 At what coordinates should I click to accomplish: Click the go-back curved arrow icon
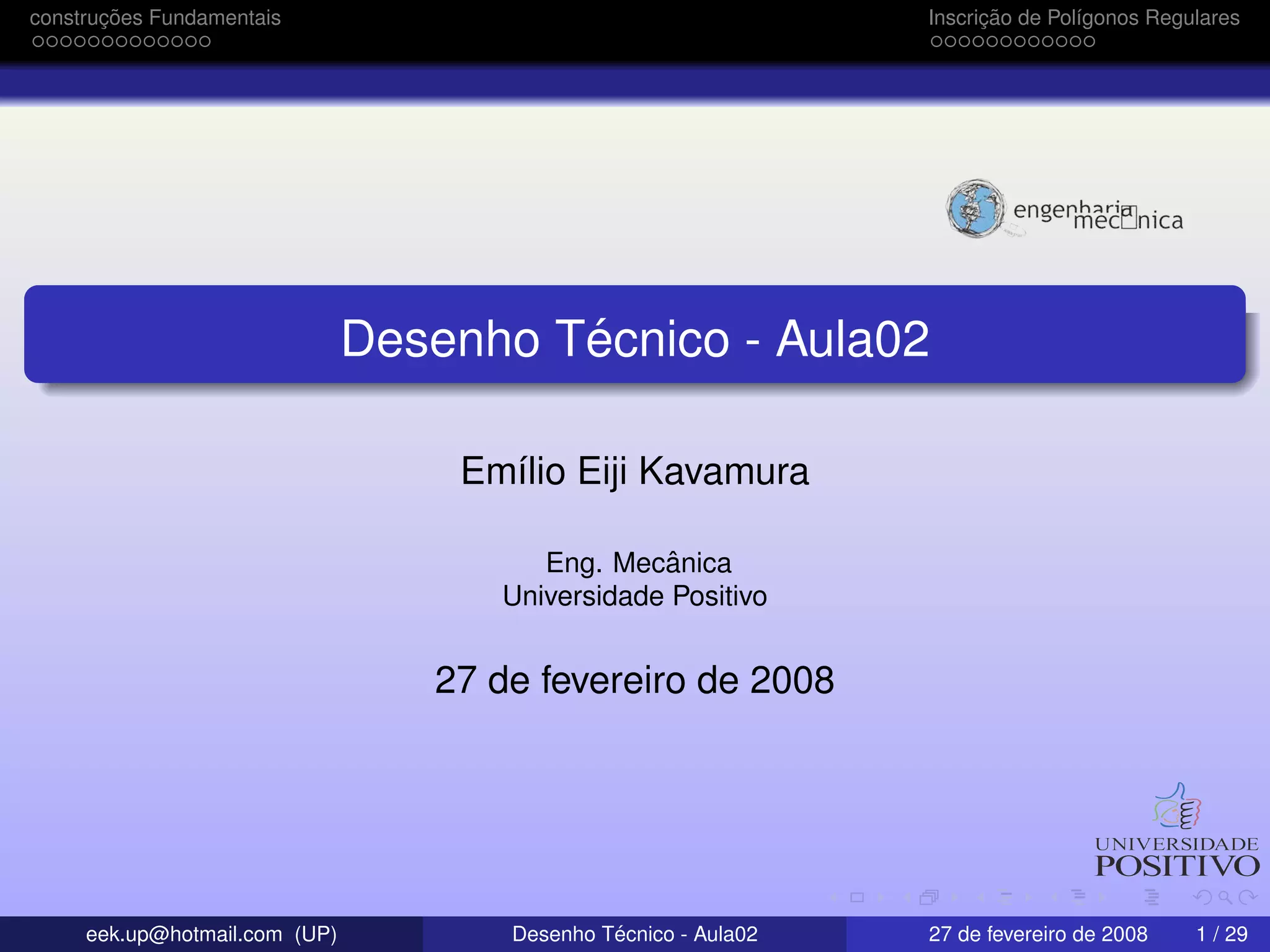(1203, 897)
